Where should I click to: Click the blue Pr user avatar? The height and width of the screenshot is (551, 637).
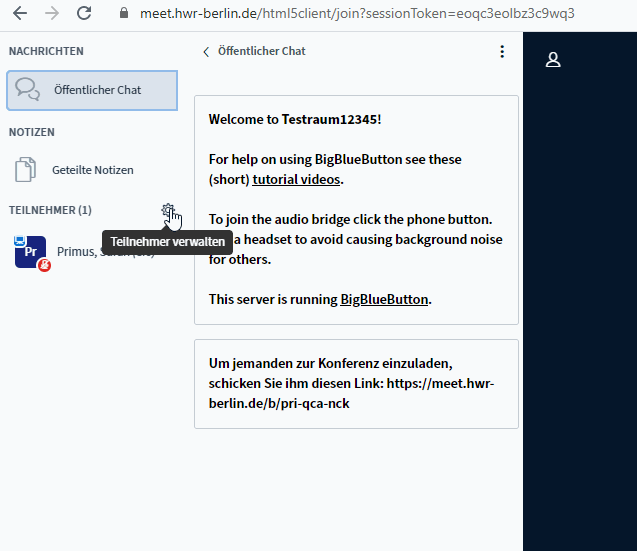[31, 253]
